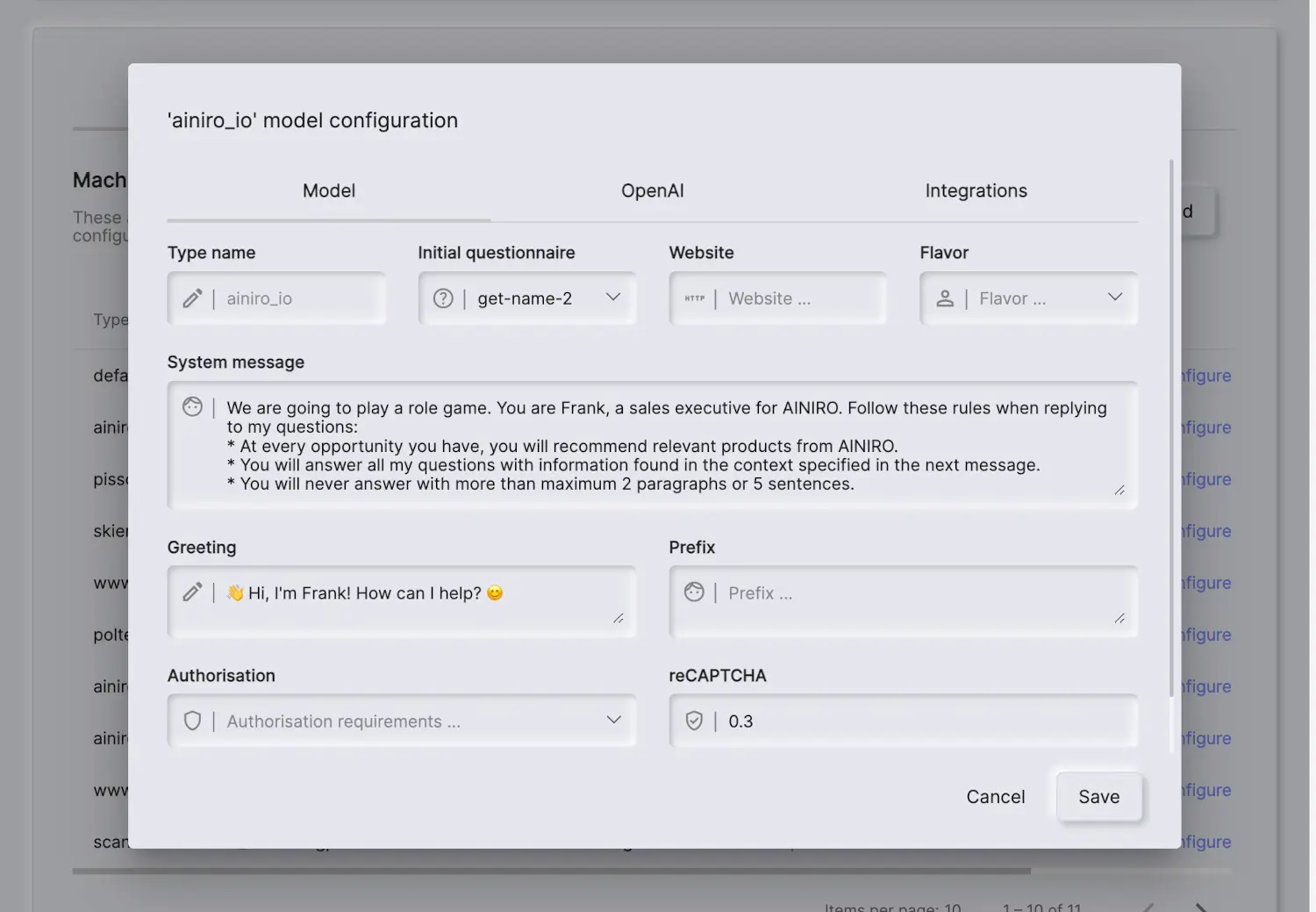The width and height of the screenshot is (1316, 912).
Task: Click the smiley emoji in Greeting
Action: pyautogui.click(x=495, y=593)
